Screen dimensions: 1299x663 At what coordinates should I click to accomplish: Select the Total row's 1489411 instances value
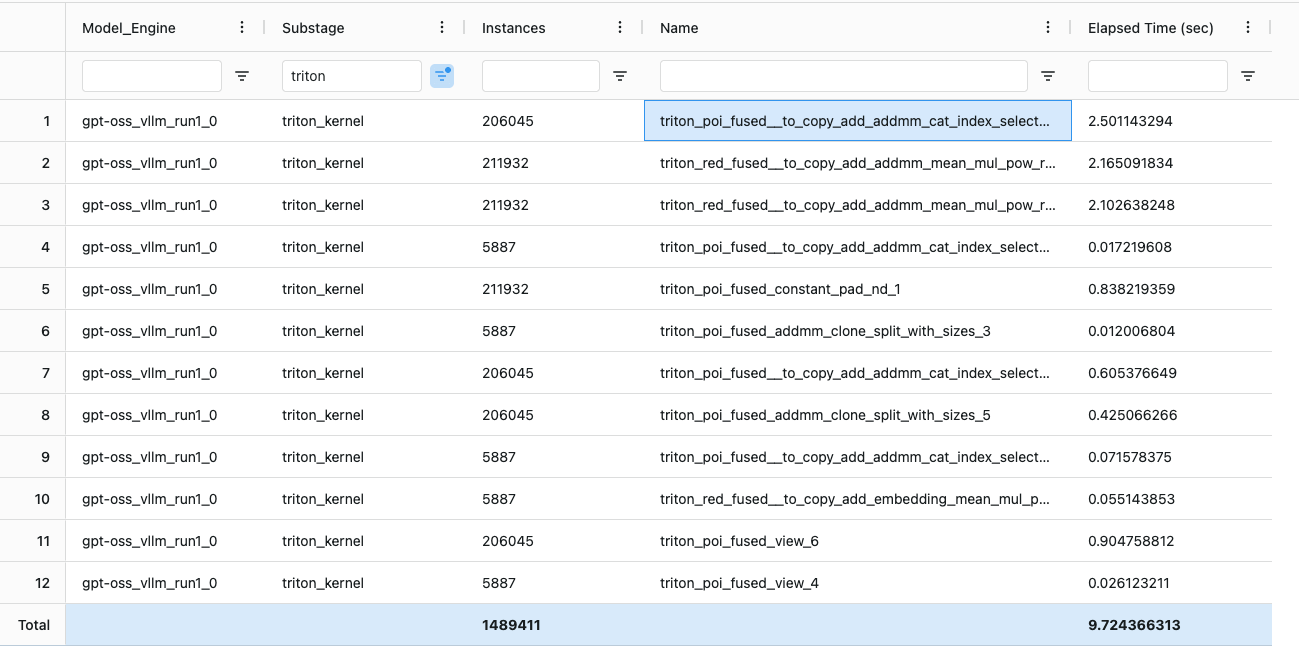(x=512, y=624)
